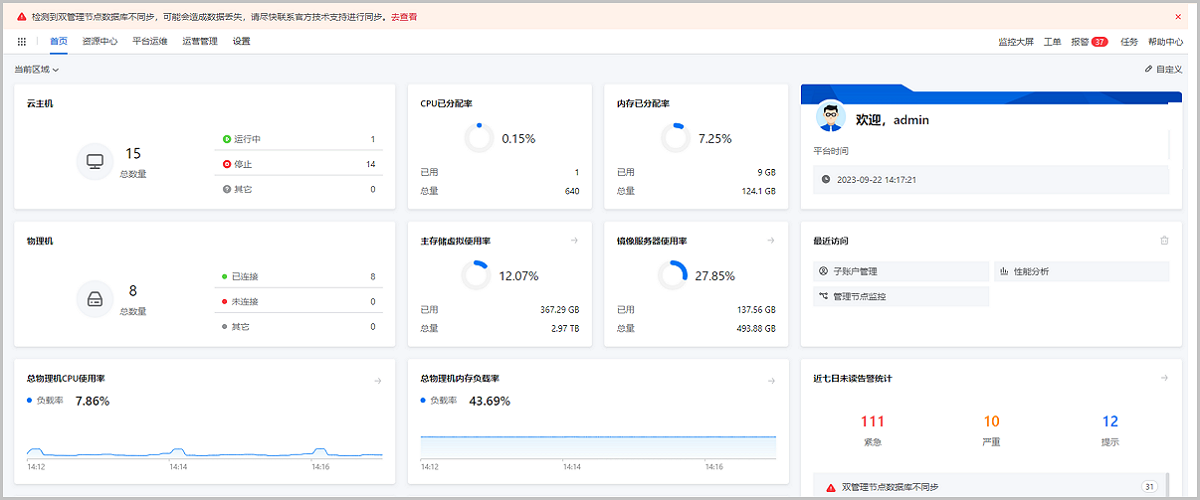Click the arrow on 主存储虚拟使用率 card

tap(575, 241)
